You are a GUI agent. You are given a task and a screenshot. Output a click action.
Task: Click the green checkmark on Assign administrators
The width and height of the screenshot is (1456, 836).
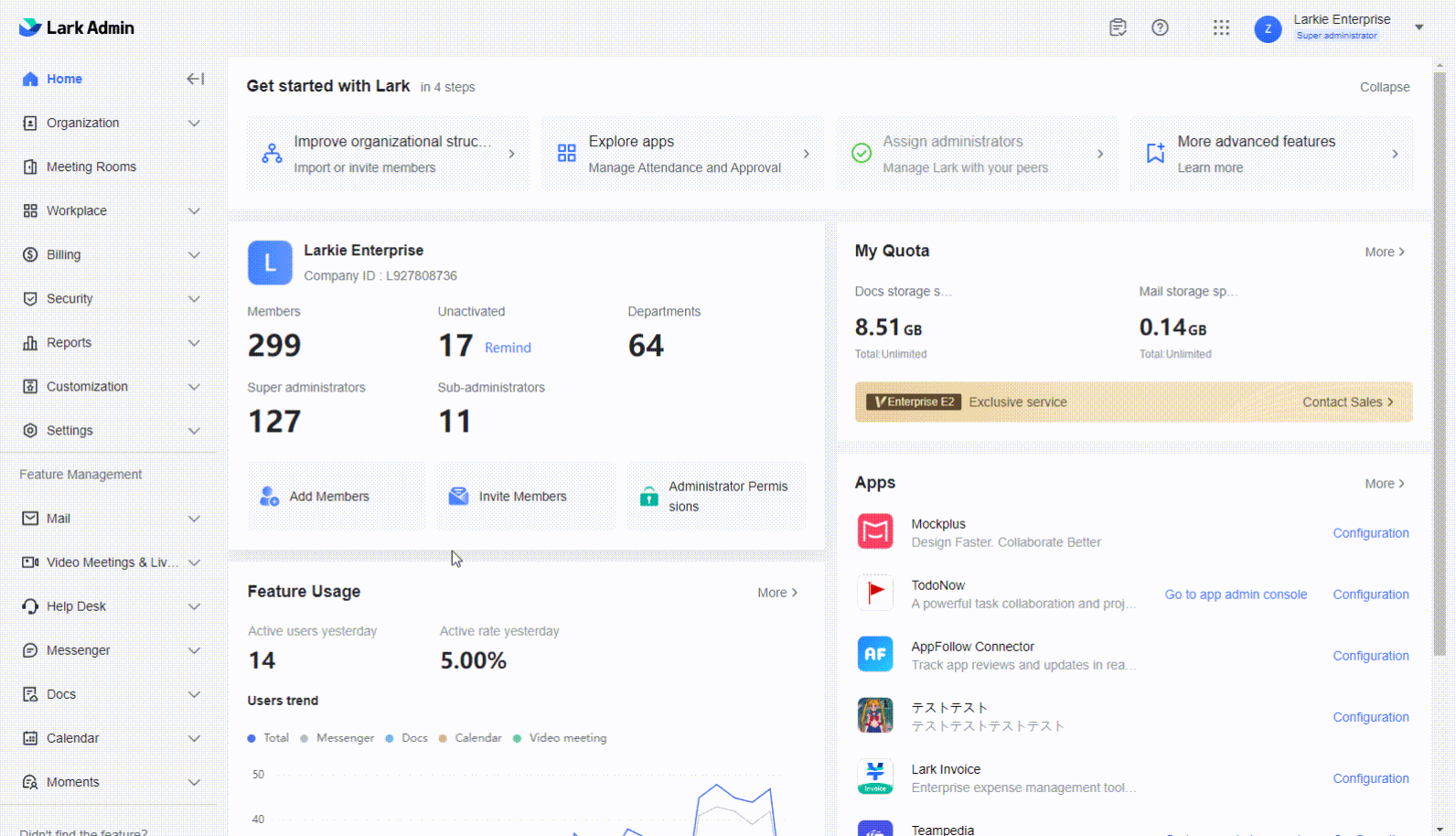point(861,153)
